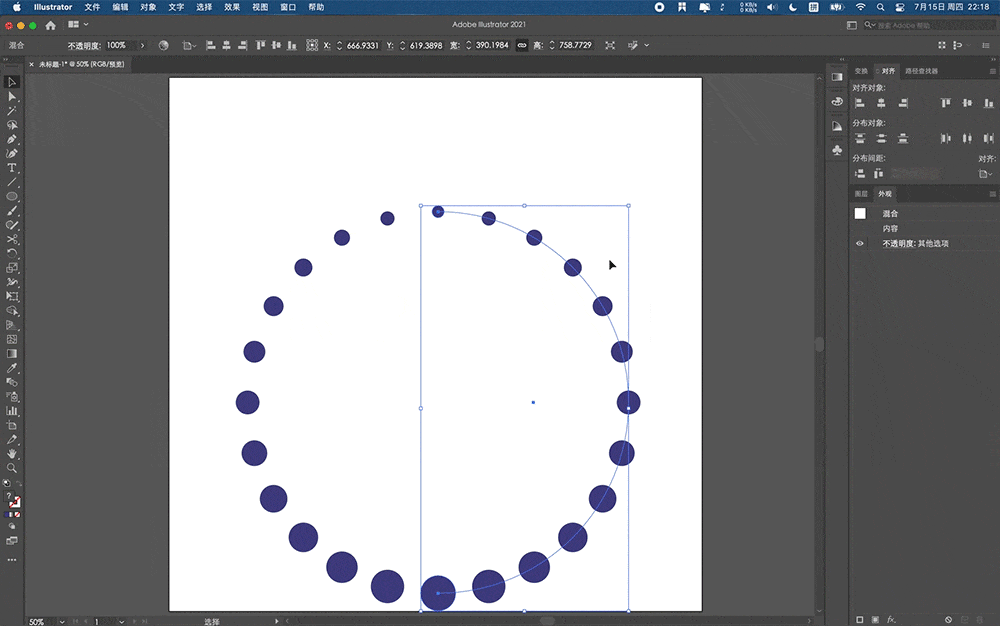Swap fill and stroke colors

pos(18,483)
